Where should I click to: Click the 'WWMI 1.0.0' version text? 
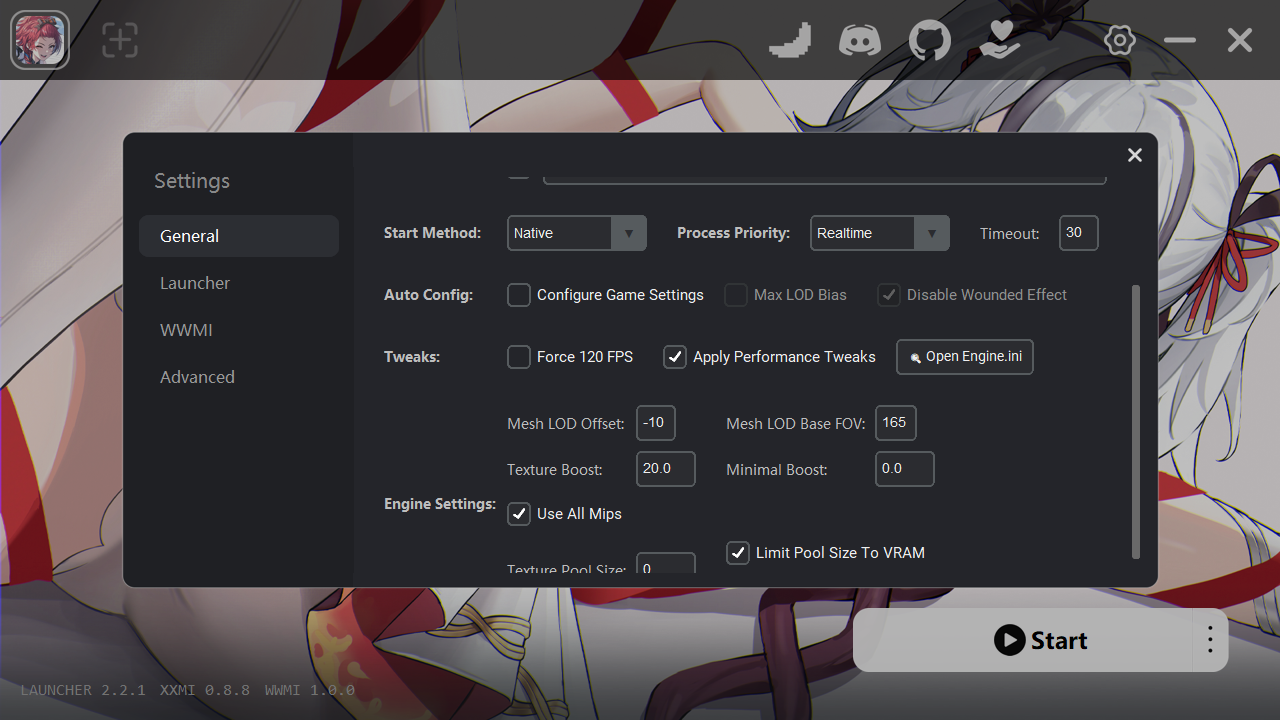pos(310,690)
